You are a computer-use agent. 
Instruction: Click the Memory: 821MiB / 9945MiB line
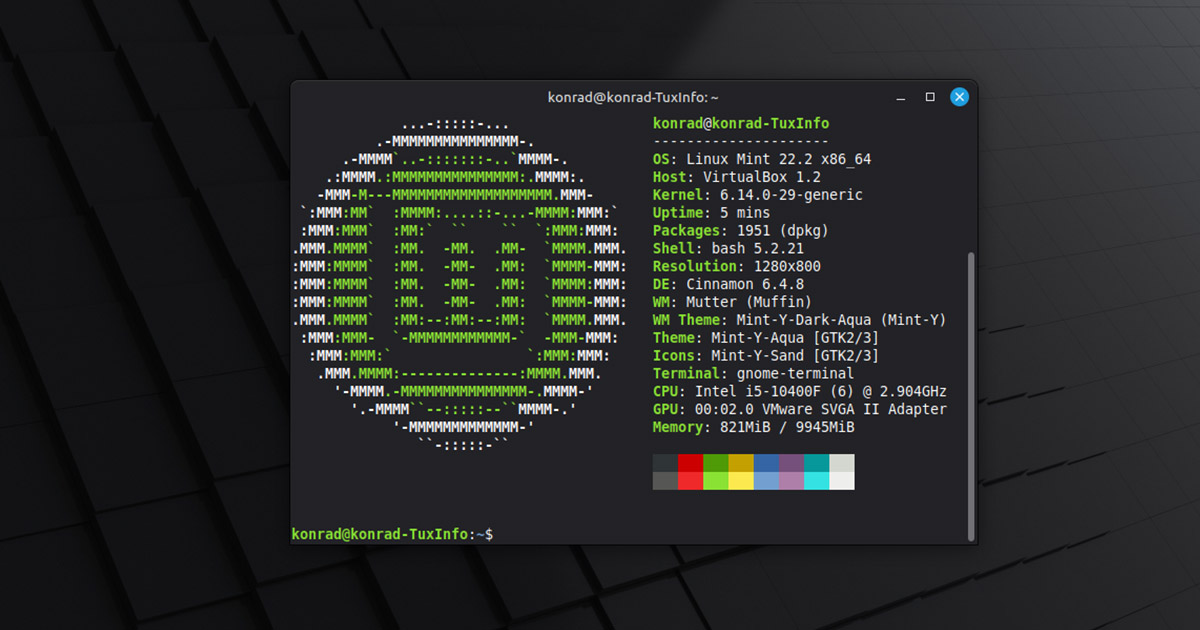click(x=754, y=428)
